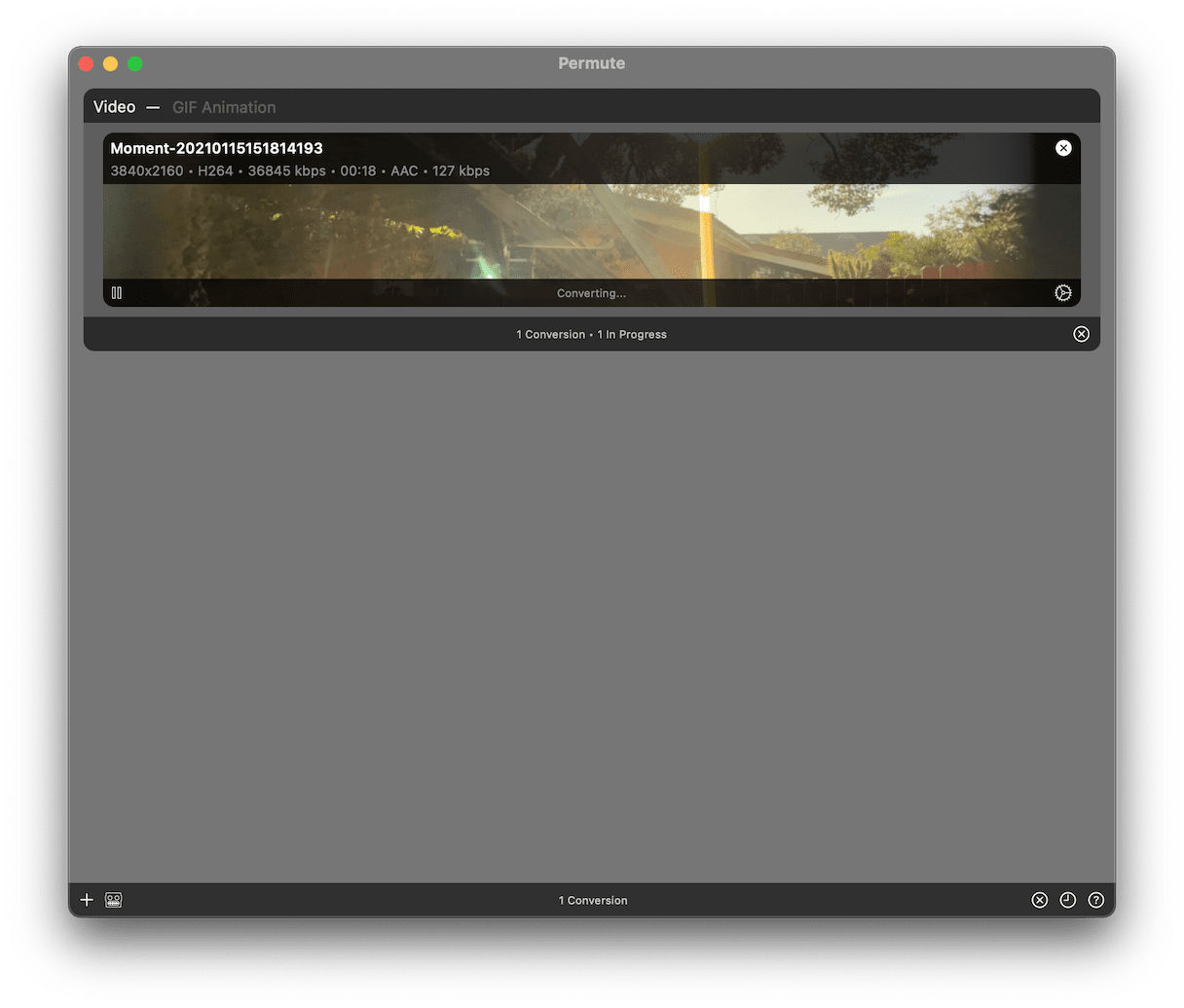This screenshot has height=1008, width=1184.
Task: Close the Permute window with the red button
Action: 86,63
